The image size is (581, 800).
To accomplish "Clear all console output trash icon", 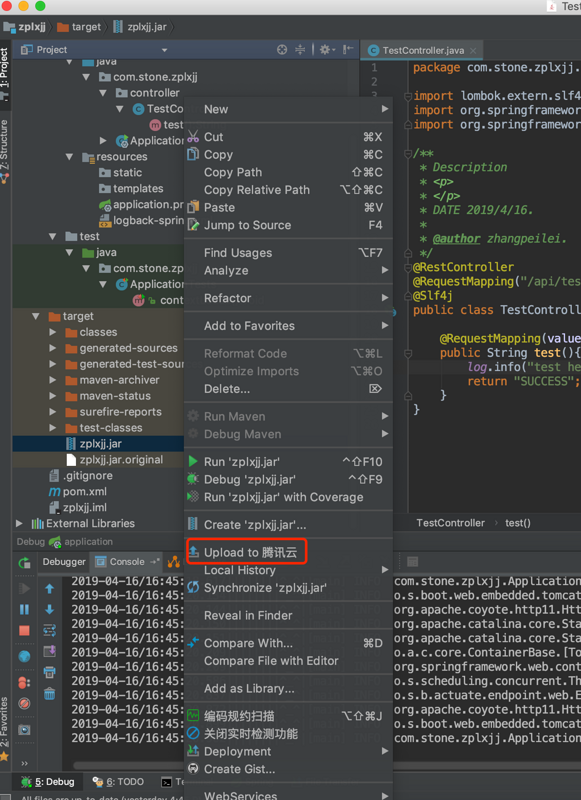I will click(49, 694).
